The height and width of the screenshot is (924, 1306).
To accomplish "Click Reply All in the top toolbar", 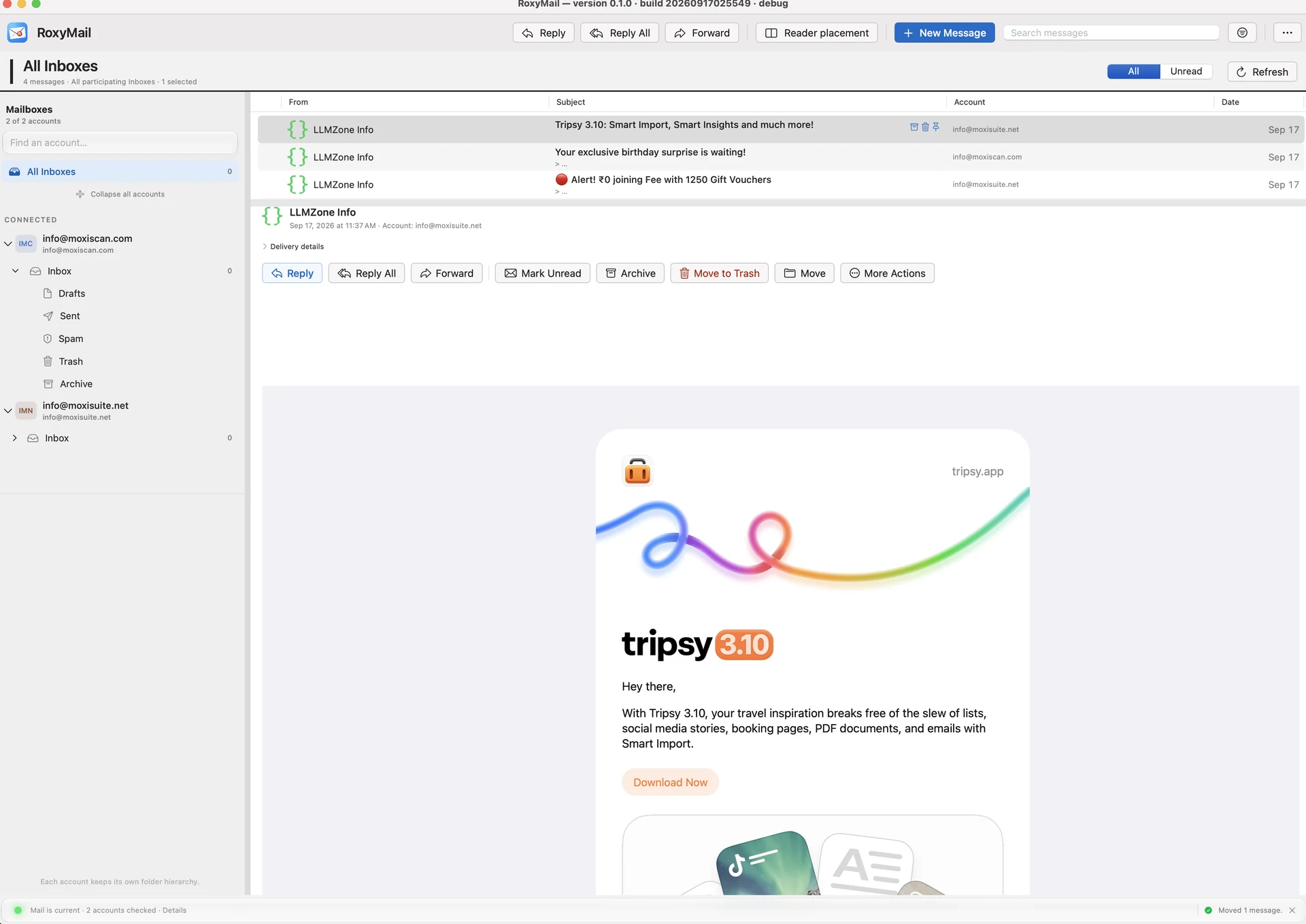I will 620,33.
